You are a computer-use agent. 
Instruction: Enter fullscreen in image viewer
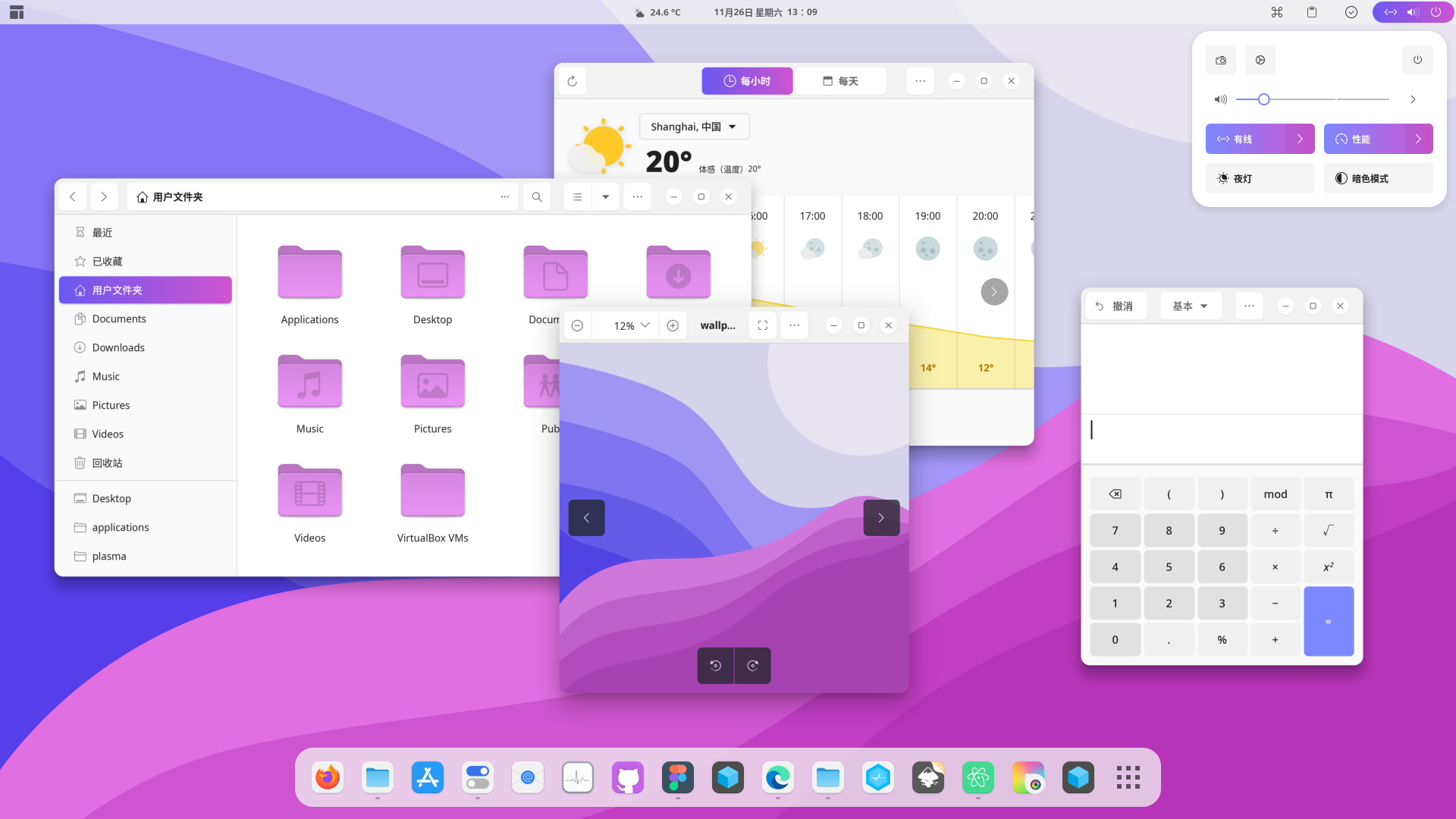click(763, 325)
